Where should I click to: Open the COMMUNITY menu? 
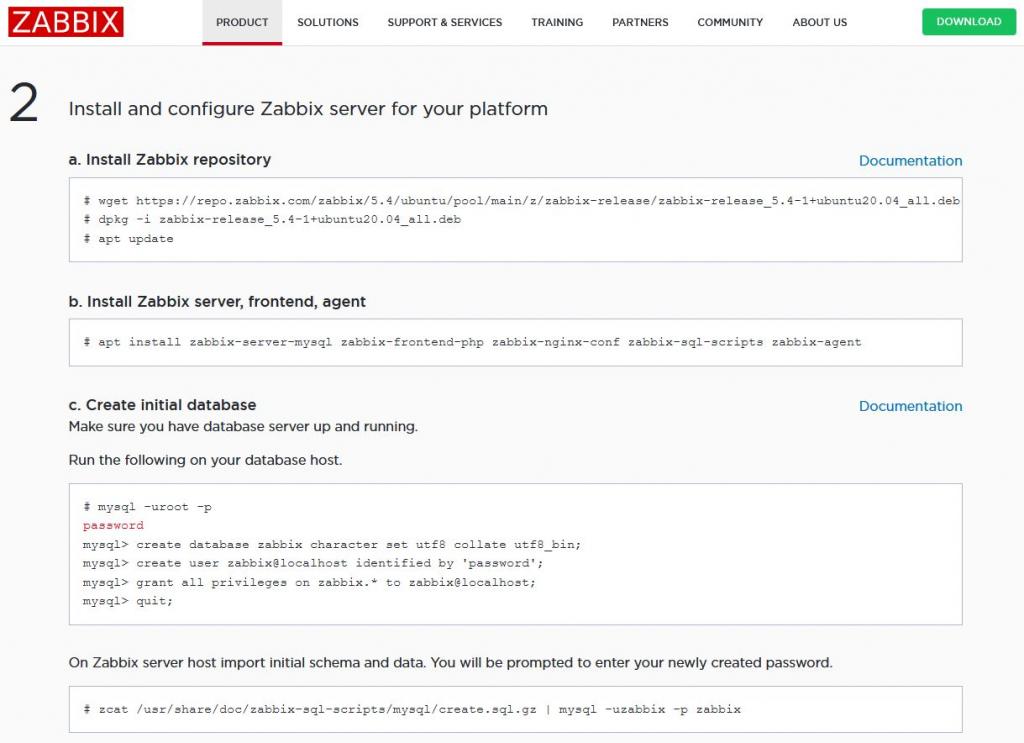point(730,22)
